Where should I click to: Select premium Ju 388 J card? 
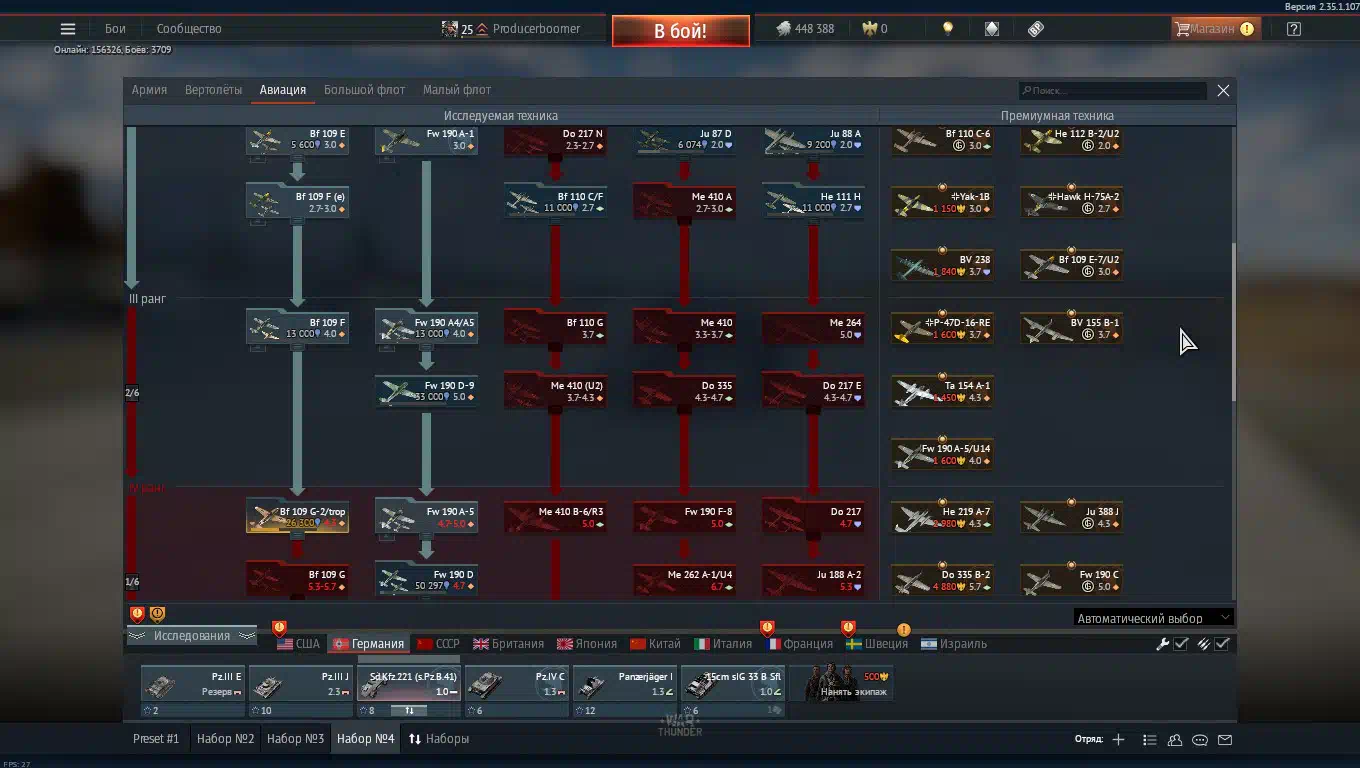coord(1071,517)
